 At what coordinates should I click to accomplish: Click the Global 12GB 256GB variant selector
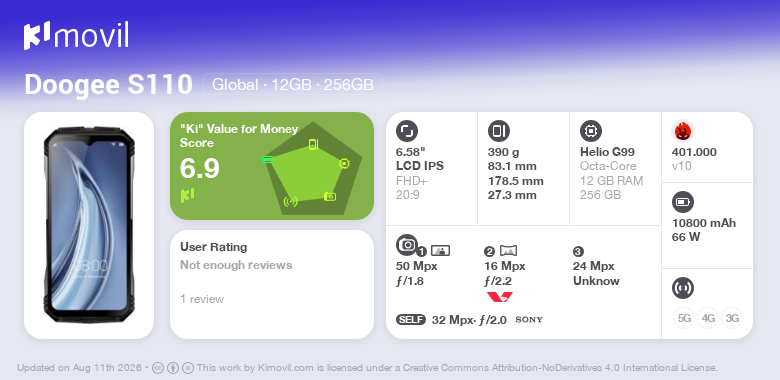pos(292,85)
